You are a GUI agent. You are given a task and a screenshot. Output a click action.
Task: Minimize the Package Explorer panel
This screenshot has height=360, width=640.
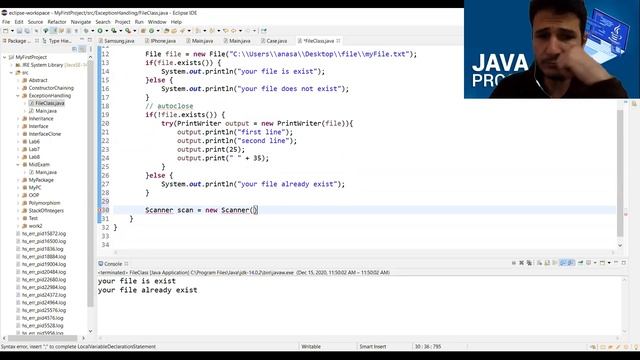(82, 40)
